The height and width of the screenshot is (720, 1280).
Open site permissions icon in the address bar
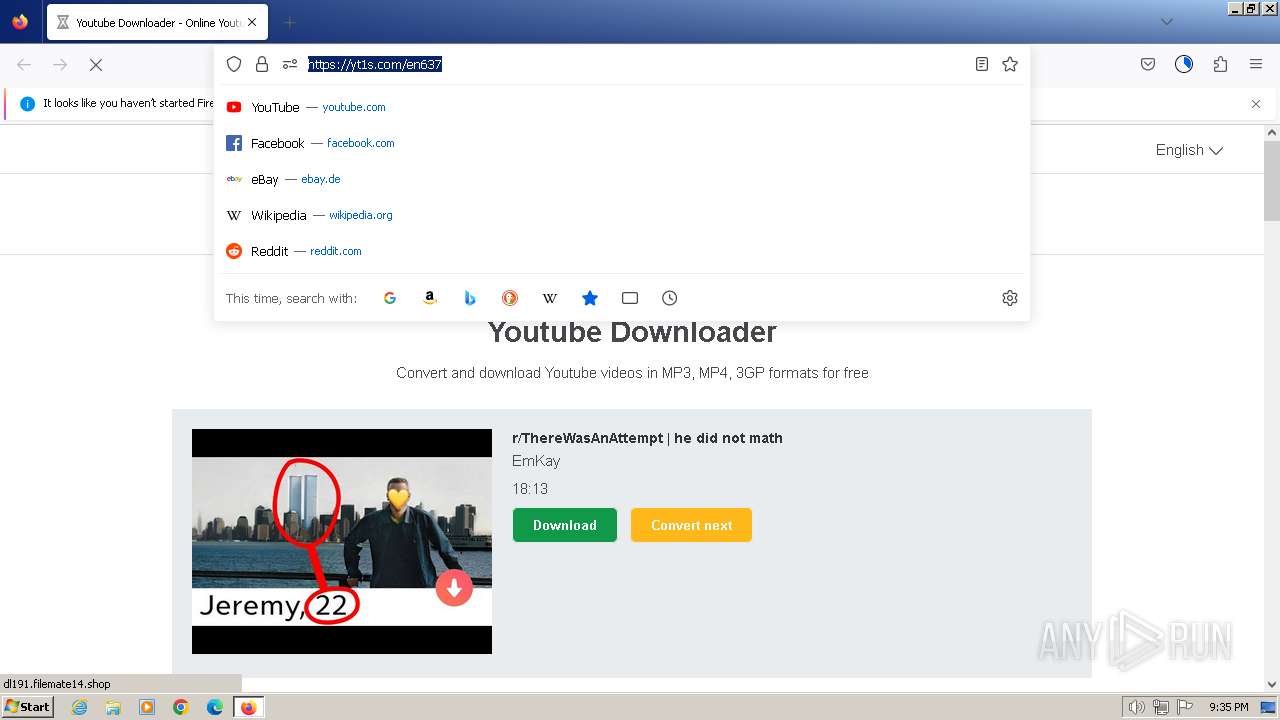[x=290, y=64]
